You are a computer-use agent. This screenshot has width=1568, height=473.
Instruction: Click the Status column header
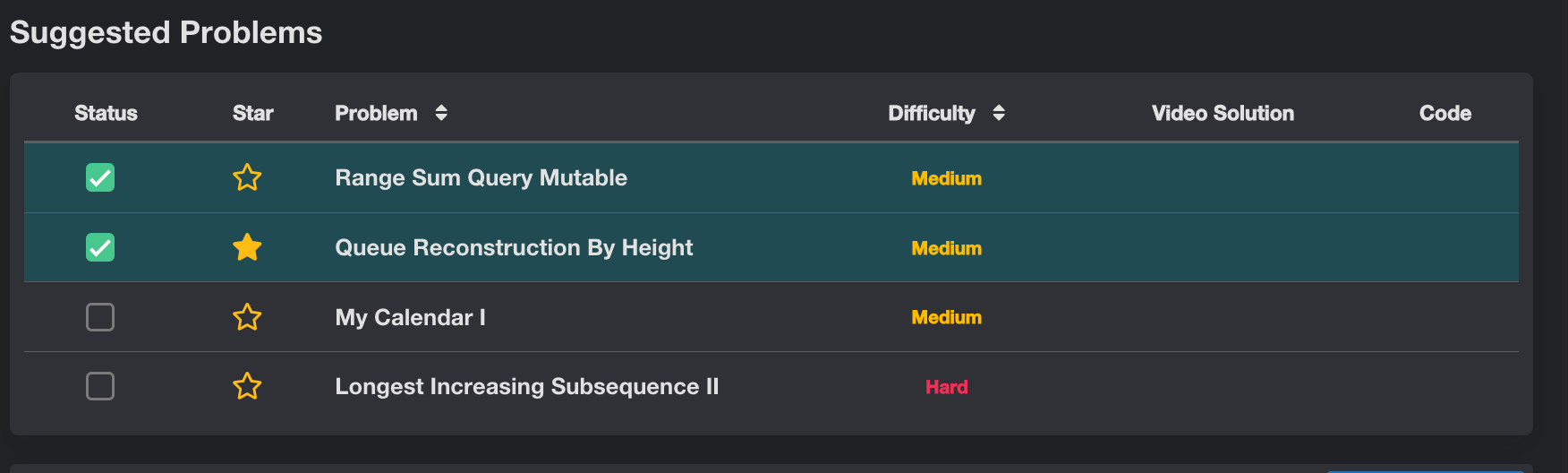pyautogui.click(x=106, y=113)
